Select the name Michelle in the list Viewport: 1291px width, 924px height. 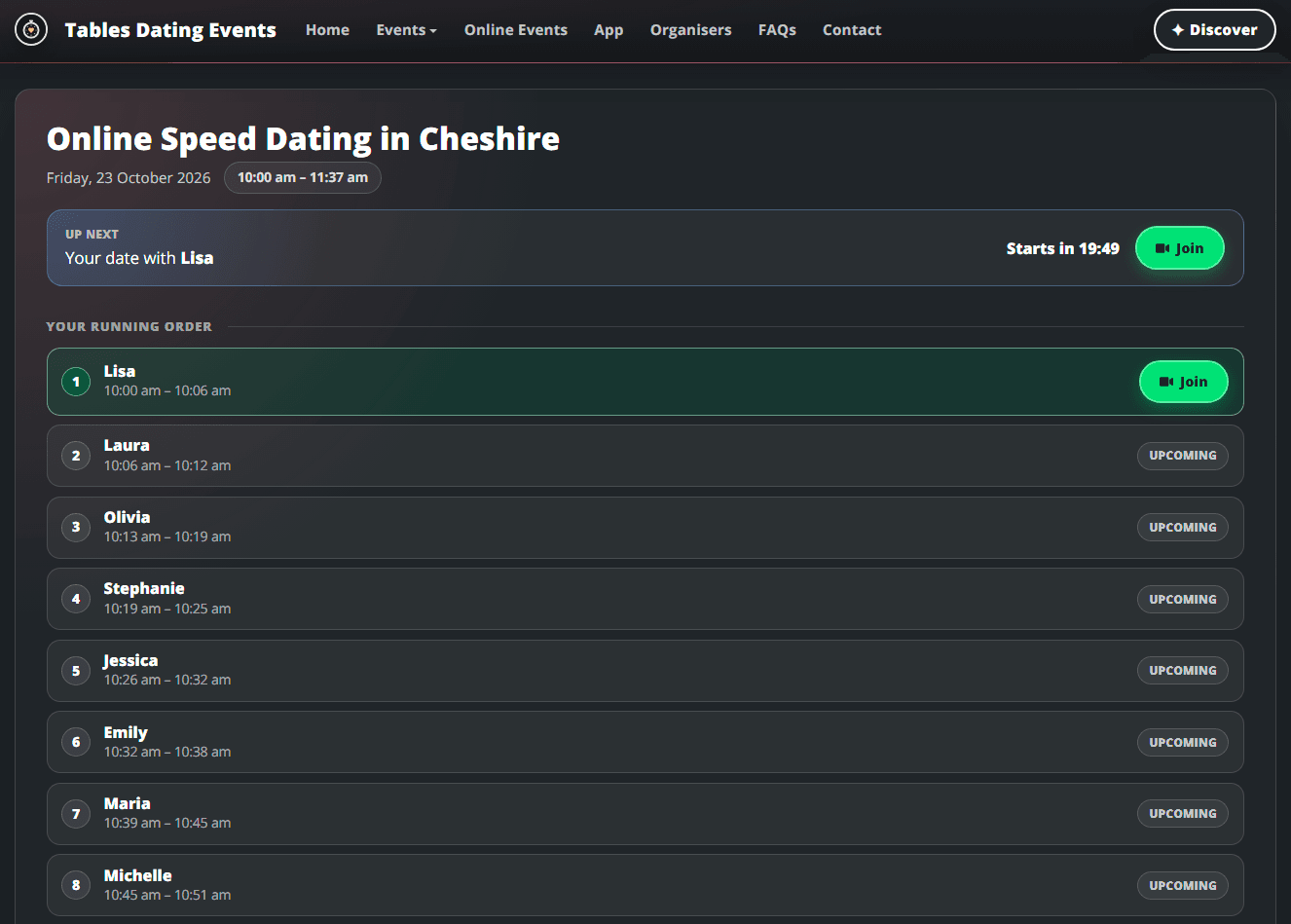138,875
